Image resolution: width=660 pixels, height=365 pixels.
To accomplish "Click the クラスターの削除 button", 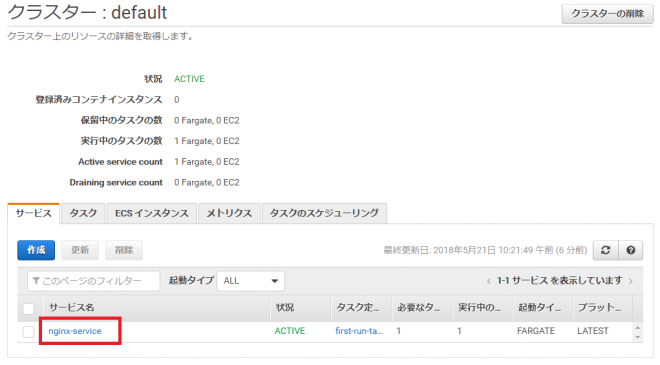I will 607,14.
